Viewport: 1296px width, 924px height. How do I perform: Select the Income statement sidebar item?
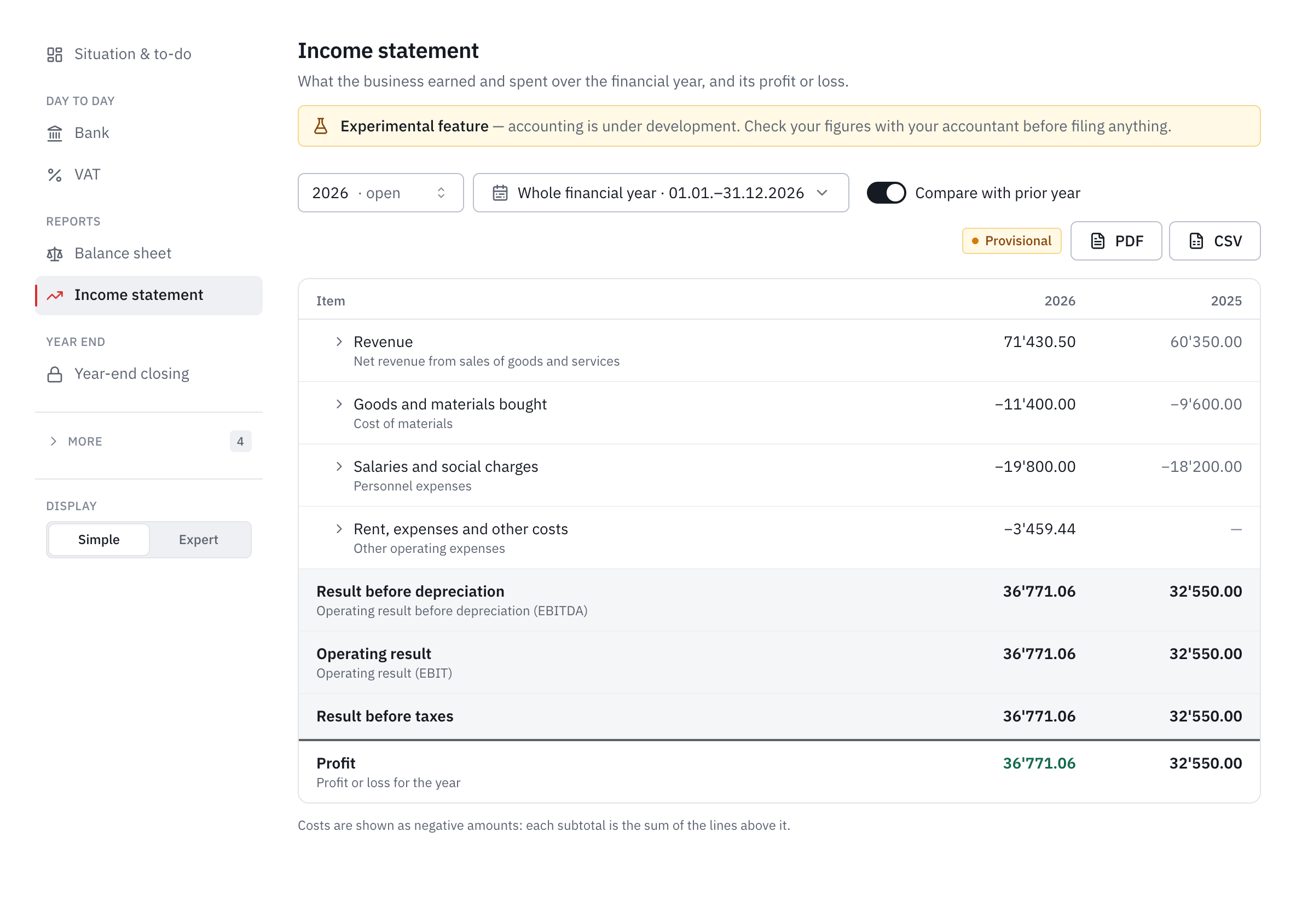149,295
